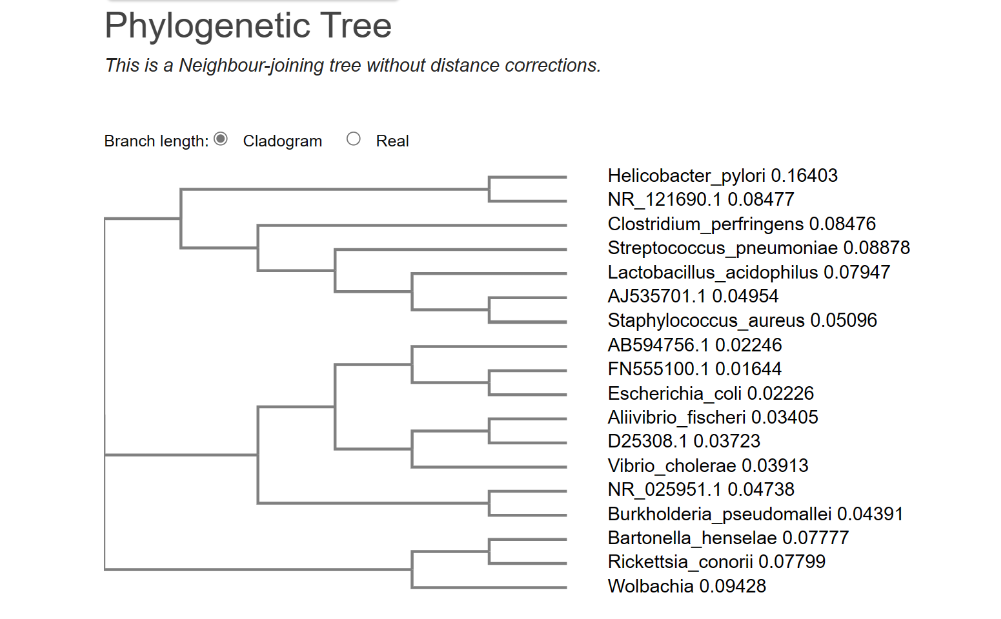Select the Wolbachia taxon label
Viewport: 1001px width, 619px height.
(686, 586)
